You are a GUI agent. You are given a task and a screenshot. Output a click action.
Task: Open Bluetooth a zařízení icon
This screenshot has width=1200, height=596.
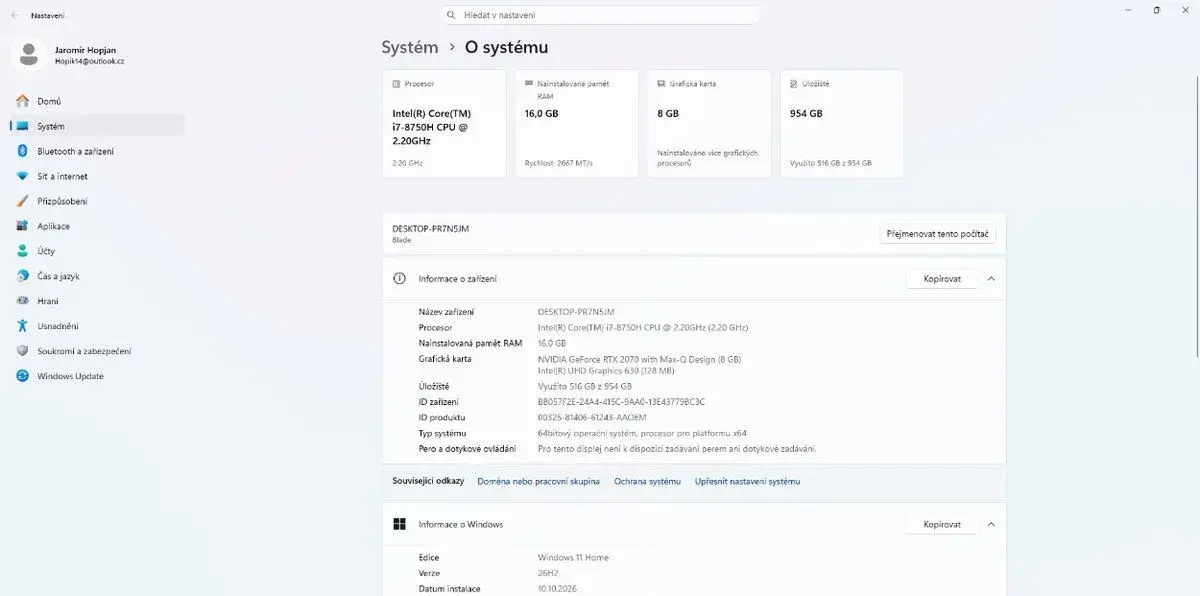click(x=22, y=151)
